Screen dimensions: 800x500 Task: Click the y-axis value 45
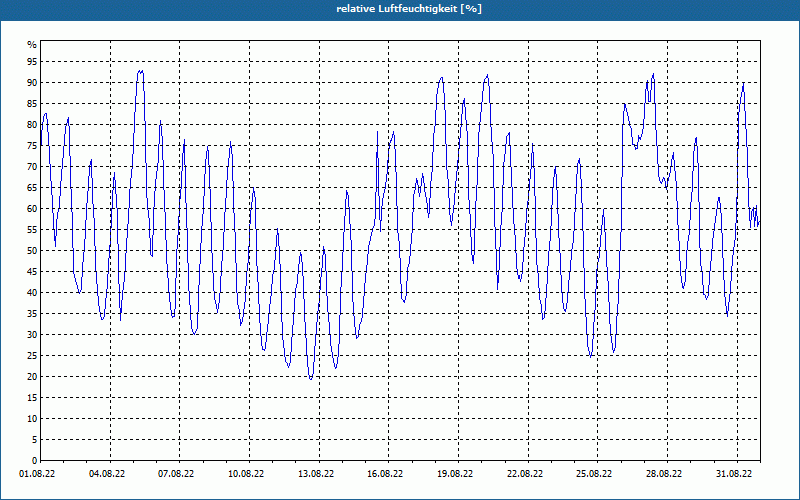(32, 271)
